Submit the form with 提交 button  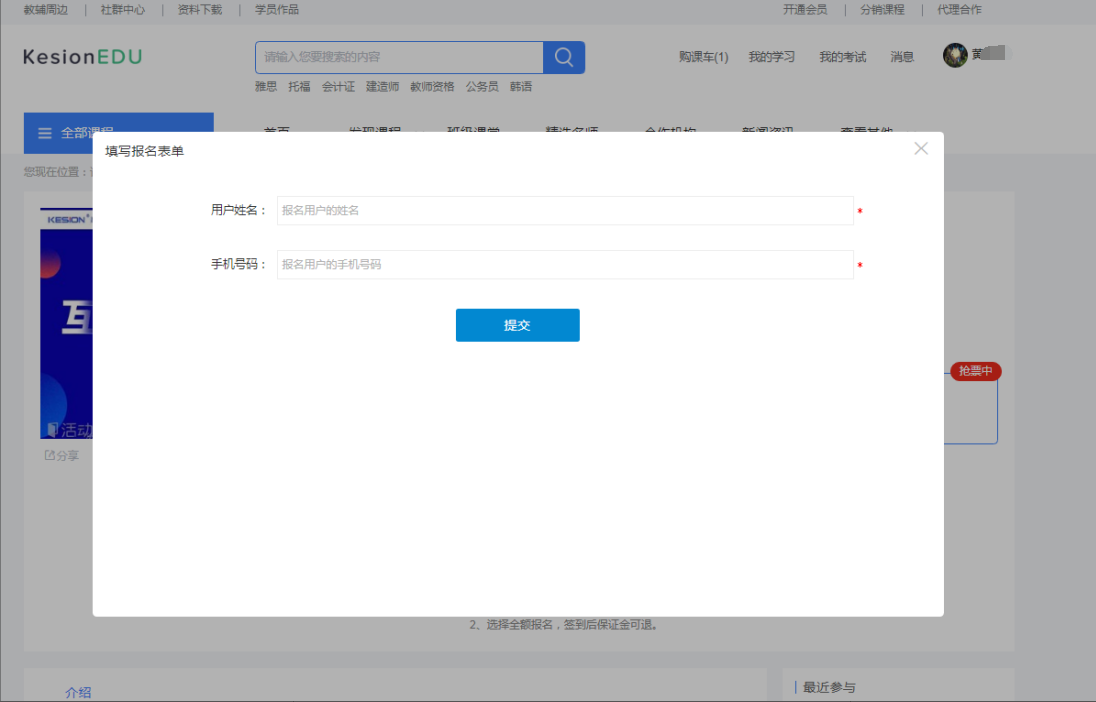tap(517, 325)
